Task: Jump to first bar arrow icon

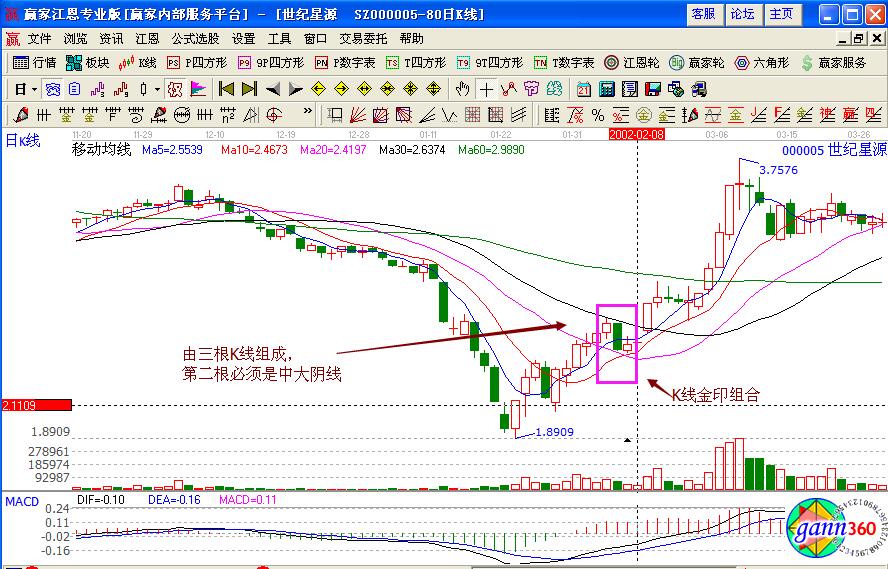Action: [x=227, y=89]
